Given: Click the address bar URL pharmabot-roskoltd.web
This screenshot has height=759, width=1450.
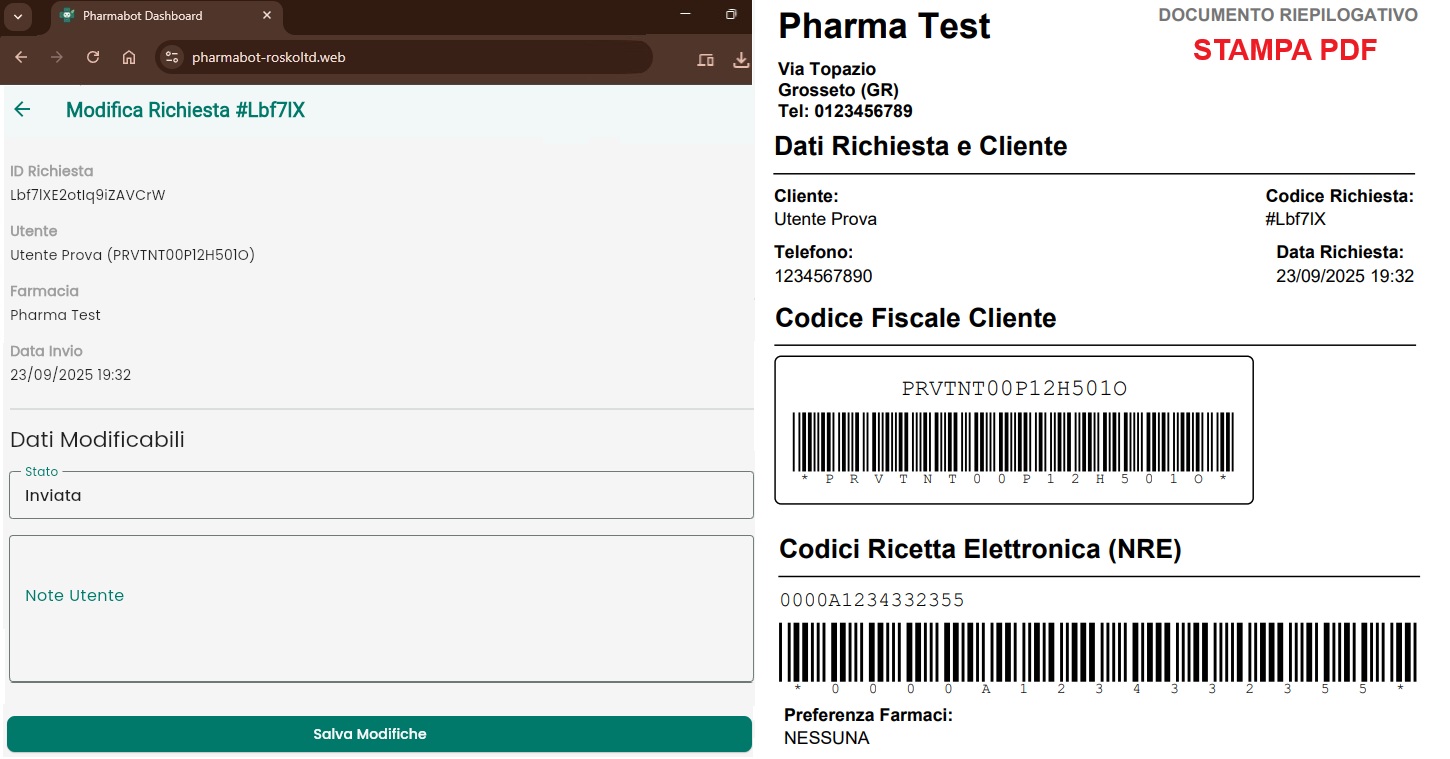Looking at the screenshot, I should tap(268, 58).
